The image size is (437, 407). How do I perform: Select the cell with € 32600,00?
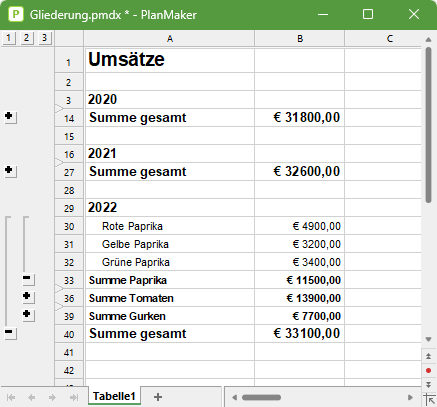[300, 172]
